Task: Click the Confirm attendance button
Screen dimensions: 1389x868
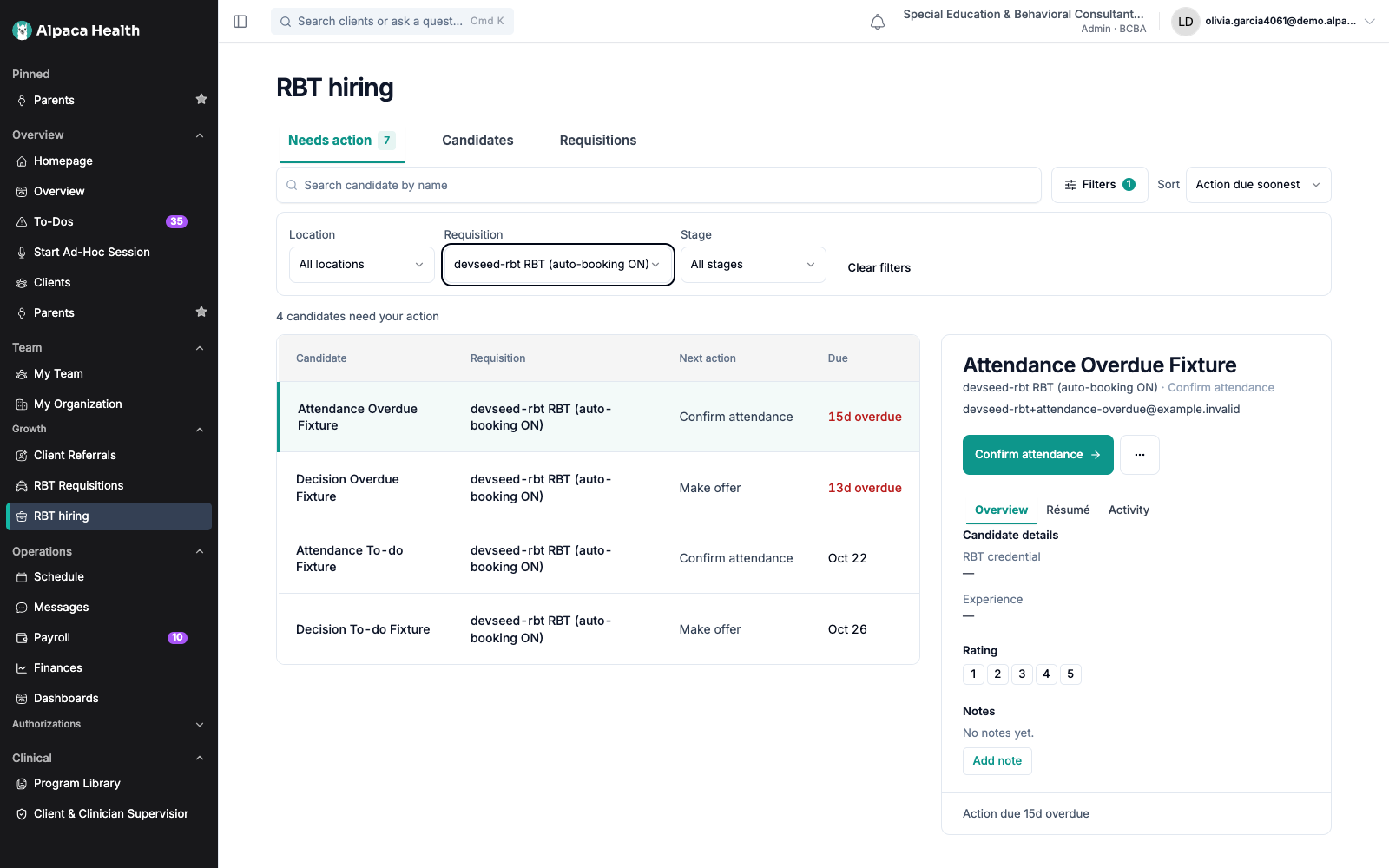Action: (1038, 455)
